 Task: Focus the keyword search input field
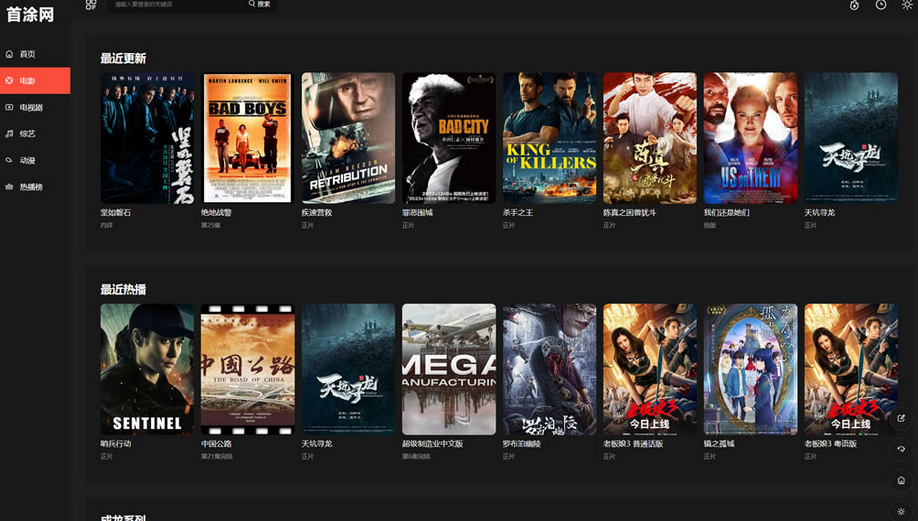tap(179, 4)
